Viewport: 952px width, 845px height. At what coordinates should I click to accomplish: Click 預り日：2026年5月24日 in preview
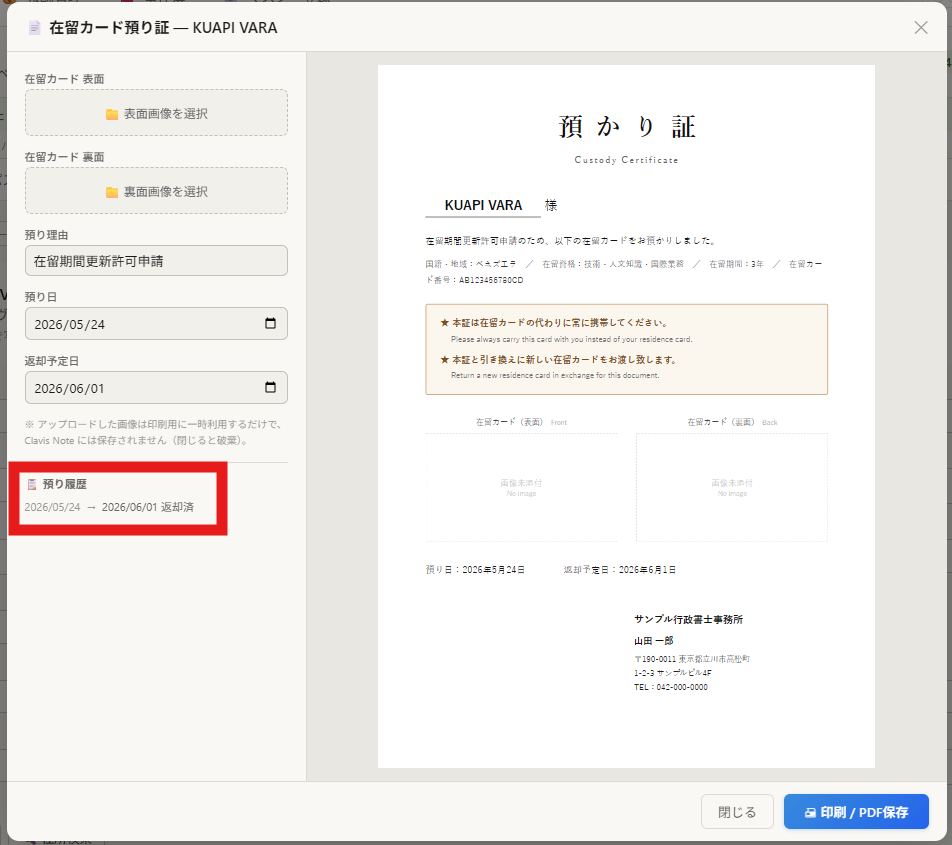pos(475,569)
